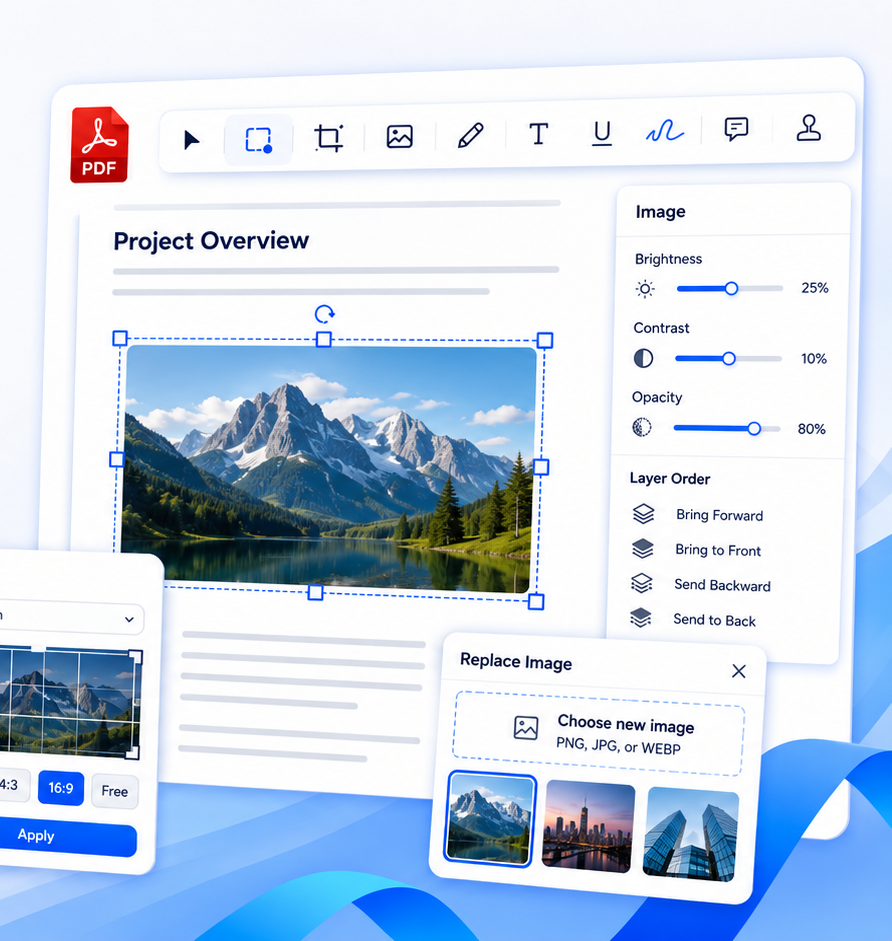This screenshot has width=892, height=941.
Task: Click Send Backward option
Action: pyautogui.click(x=722, y=585)
